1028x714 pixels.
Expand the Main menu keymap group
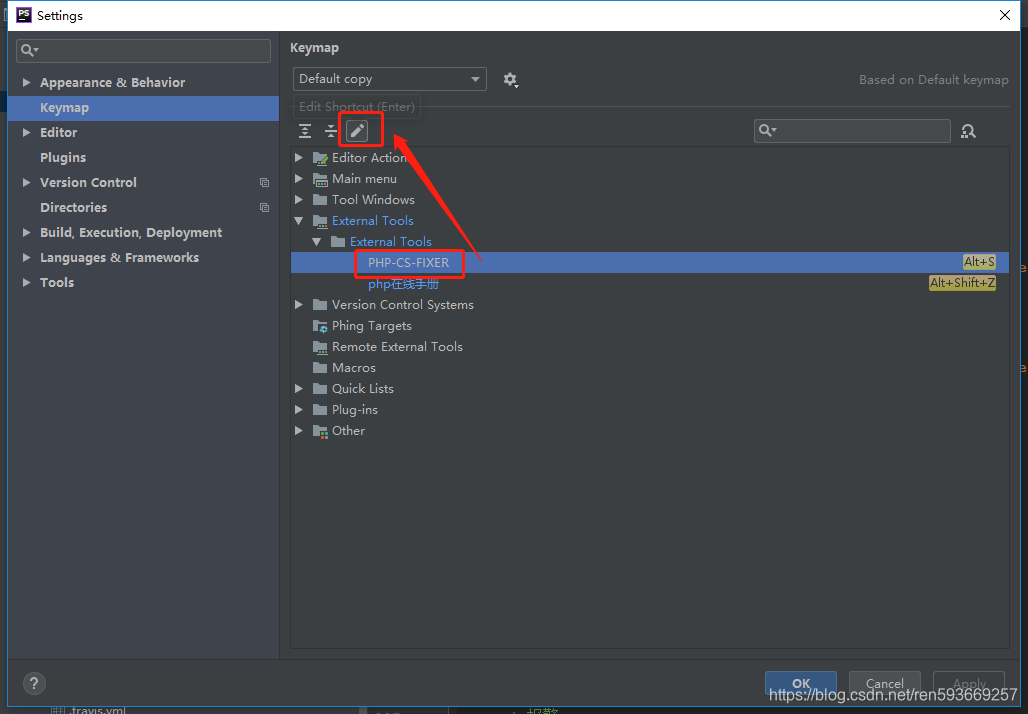coord(299,178)
